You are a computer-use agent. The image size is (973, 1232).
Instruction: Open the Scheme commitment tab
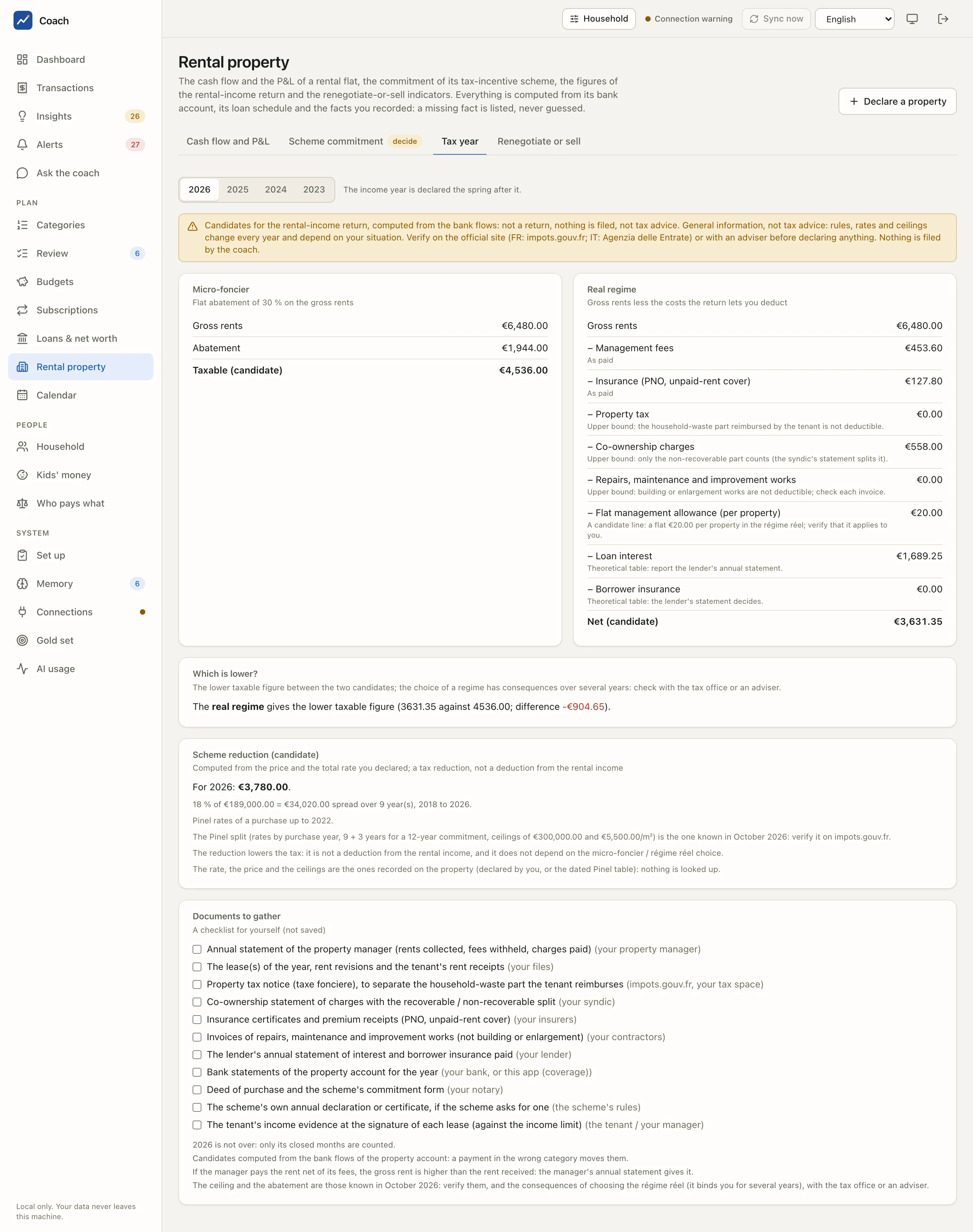[355, 141]
